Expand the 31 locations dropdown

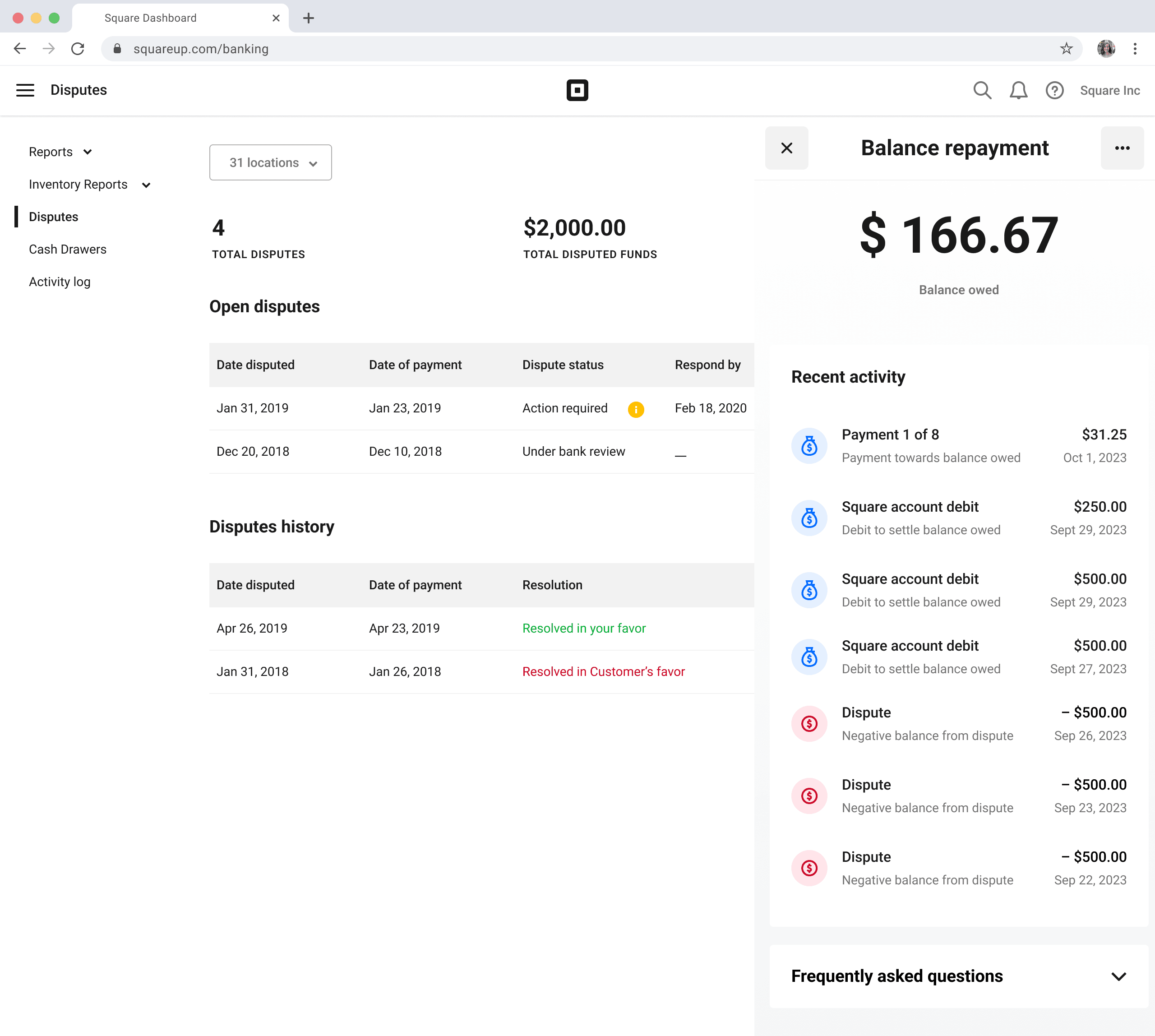click(x=270, y=163)
